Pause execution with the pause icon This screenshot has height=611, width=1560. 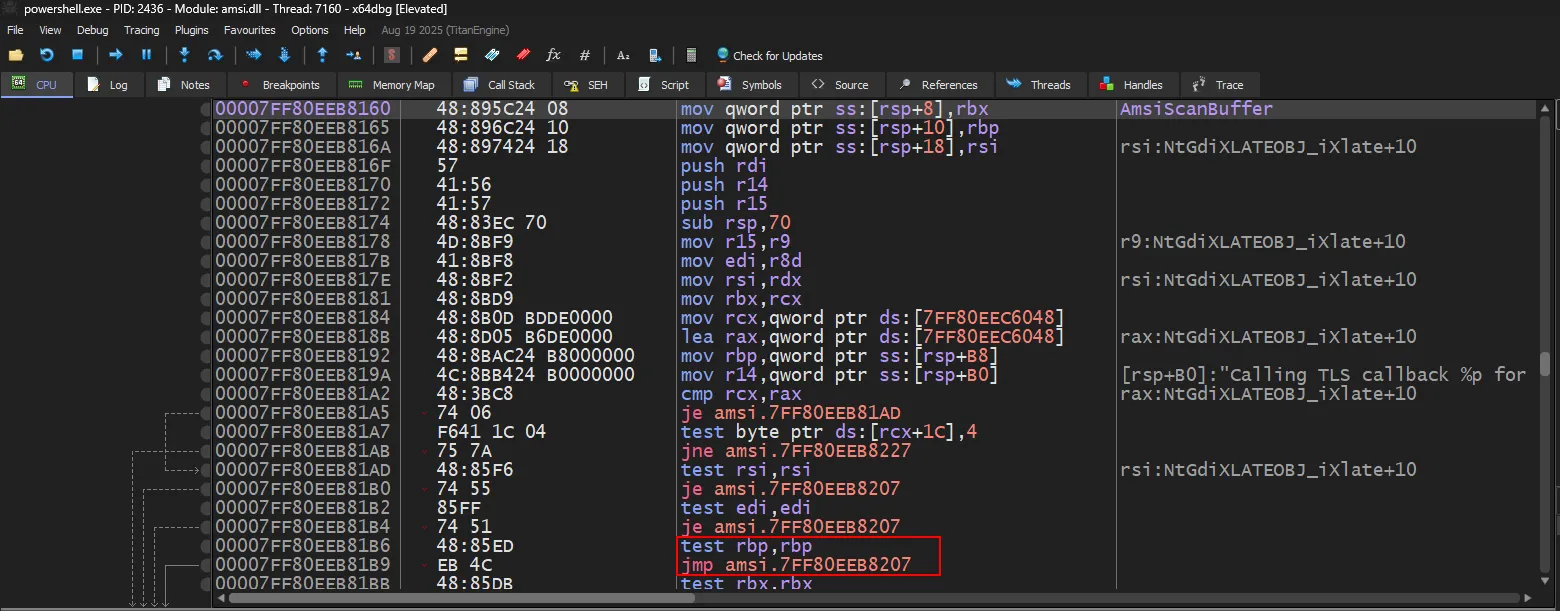coord(146,55)
